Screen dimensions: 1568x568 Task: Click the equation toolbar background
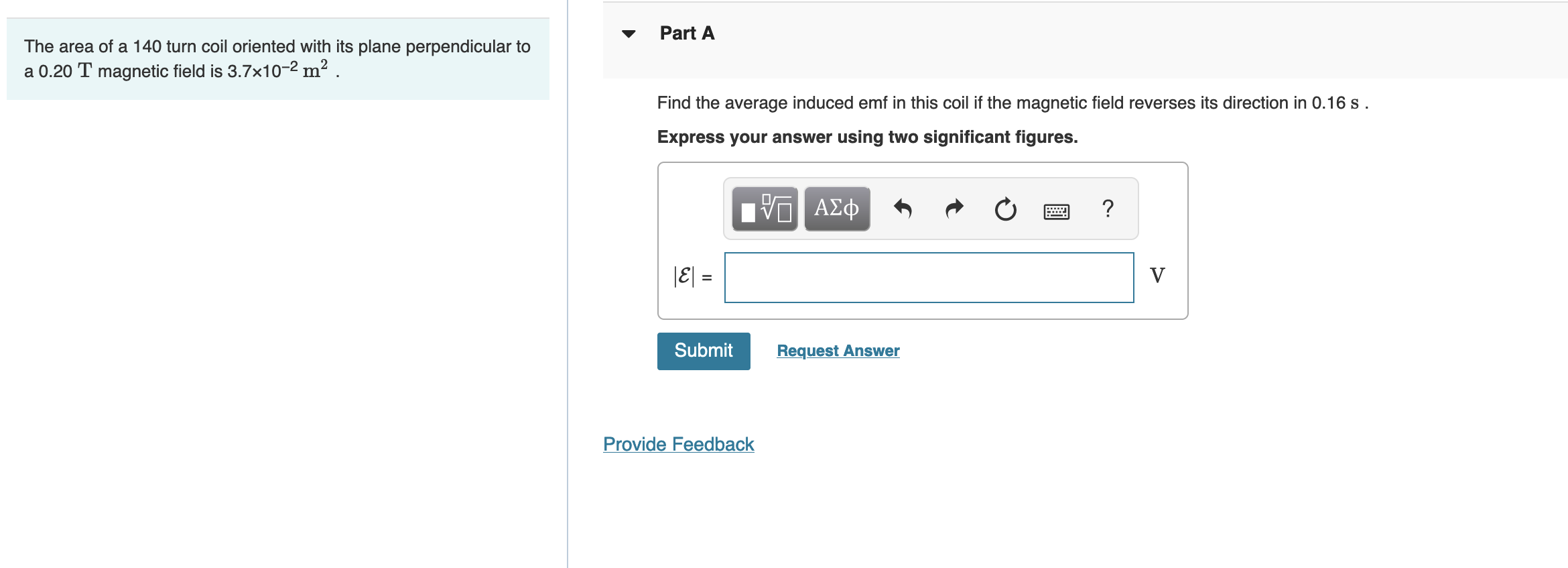pos(931,209)
